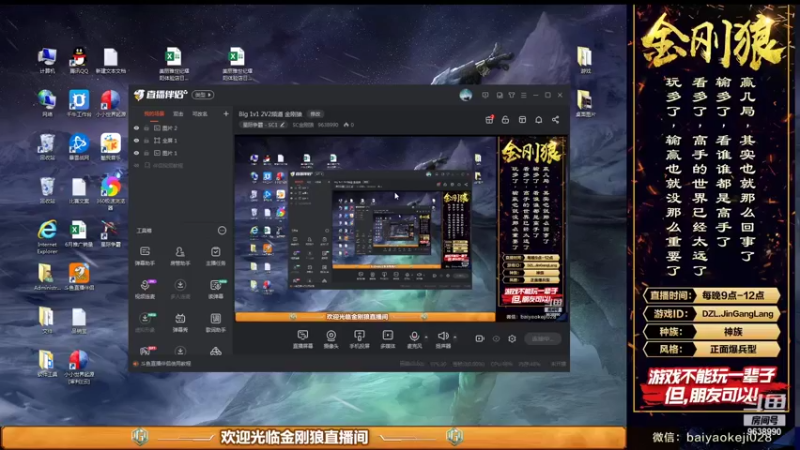Toggle visibility of layer 图片 2

pyautogui.click(x=136, y=128)
